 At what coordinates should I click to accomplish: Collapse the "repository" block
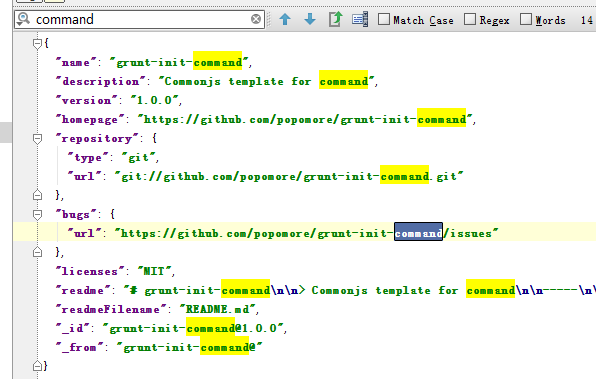click(37, 139)
